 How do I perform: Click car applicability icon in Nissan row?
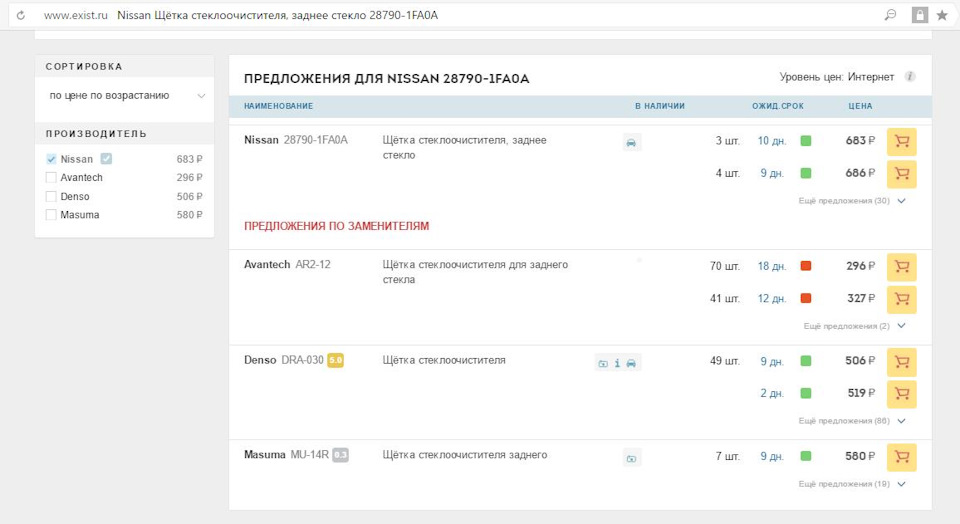(x=631, y=143)
